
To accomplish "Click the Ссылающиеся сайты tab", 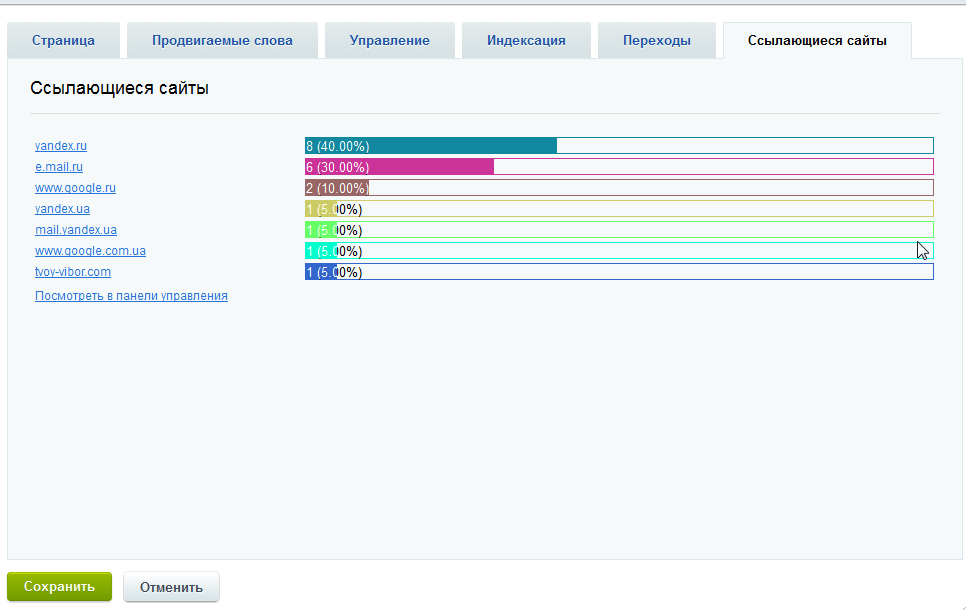I will (x=818, y=41).
